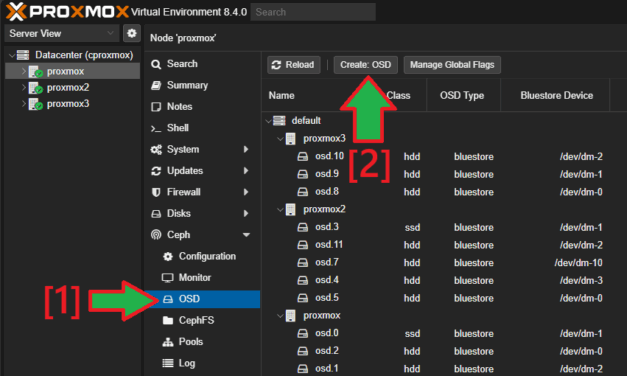
Task: Select the osd.7 row
Action: (444, 262)
